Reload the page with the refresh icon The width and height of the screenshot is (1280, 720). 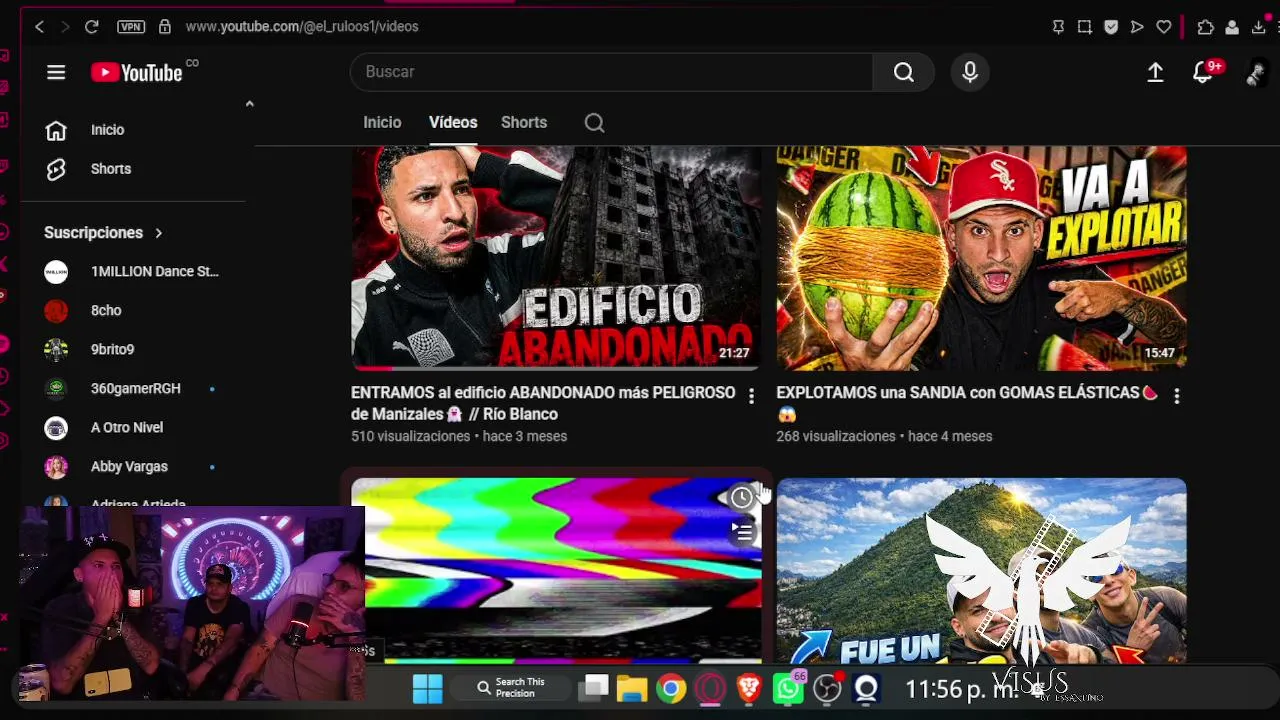point(91,27)
